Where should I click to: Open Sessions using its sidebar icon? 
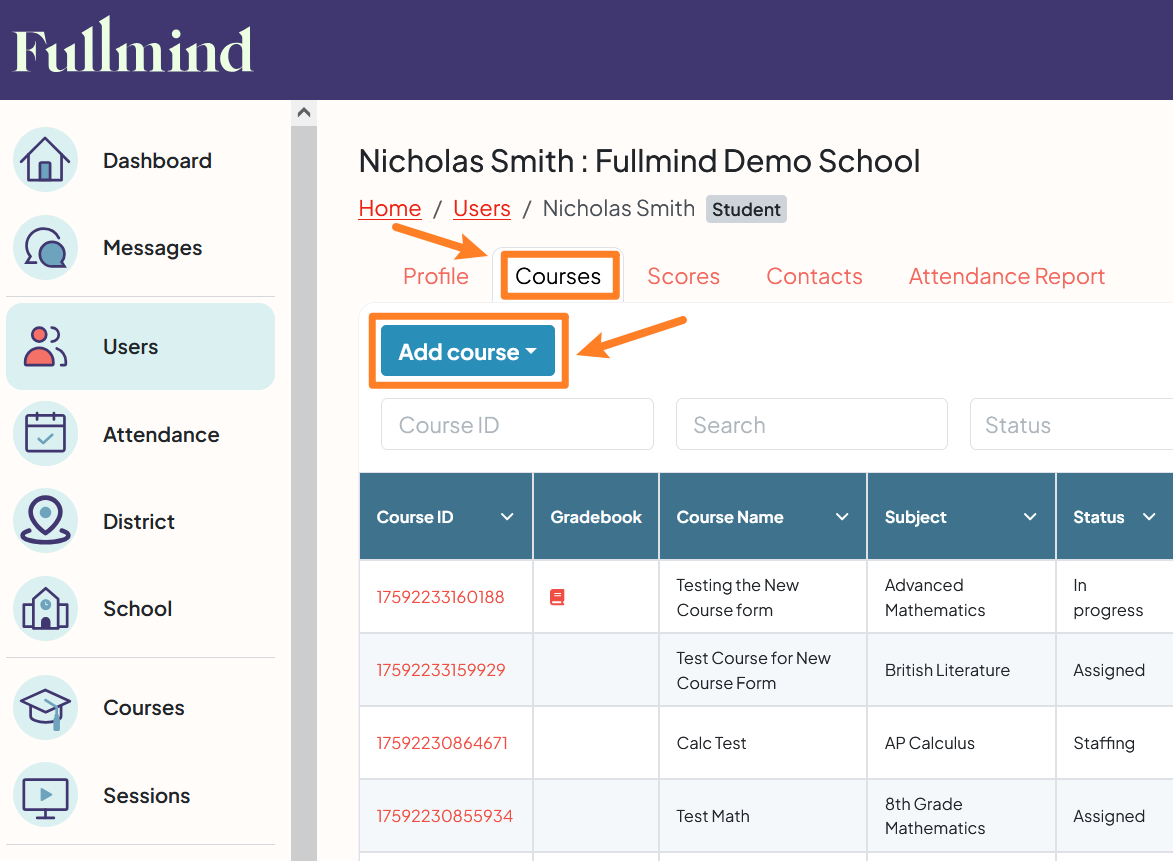(x=45, y=795)
